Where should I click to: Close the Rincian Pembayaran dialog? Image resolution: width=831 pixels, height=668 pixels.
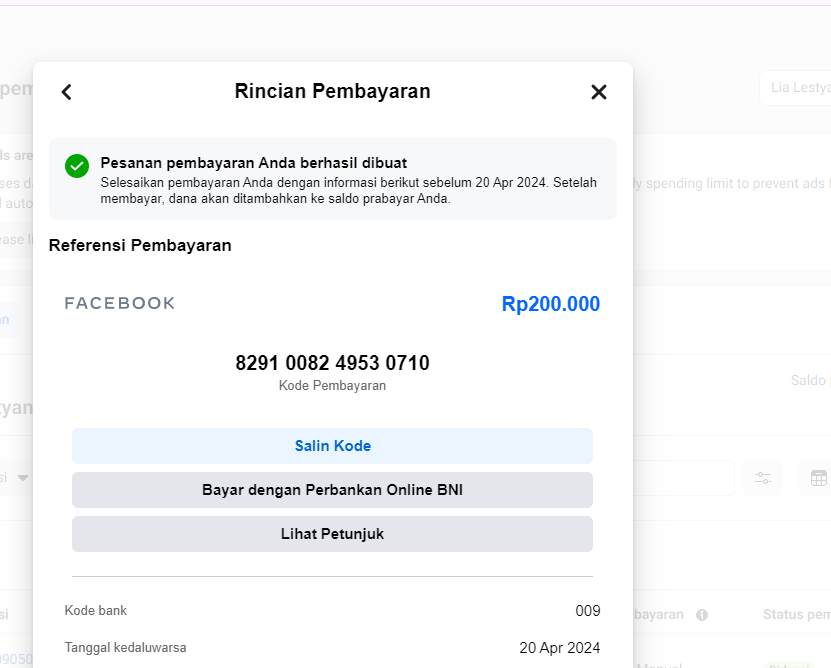coord(599,92)
